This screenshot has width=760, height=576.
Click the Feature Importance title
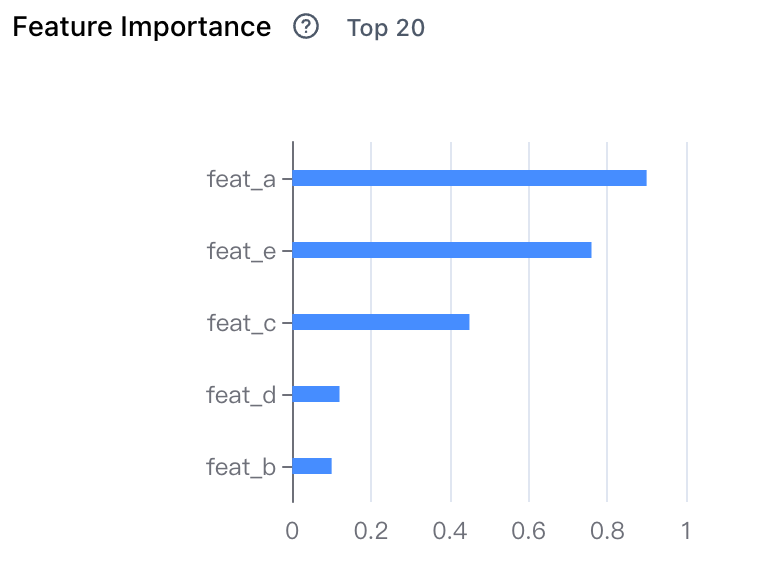(142, 27)
